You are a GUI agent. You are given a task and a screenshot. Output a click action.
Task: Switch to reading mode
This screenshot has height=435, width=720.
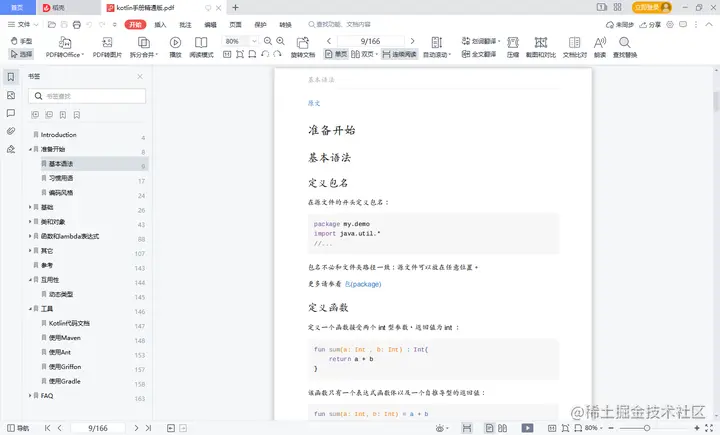click(x=201, y=47)
